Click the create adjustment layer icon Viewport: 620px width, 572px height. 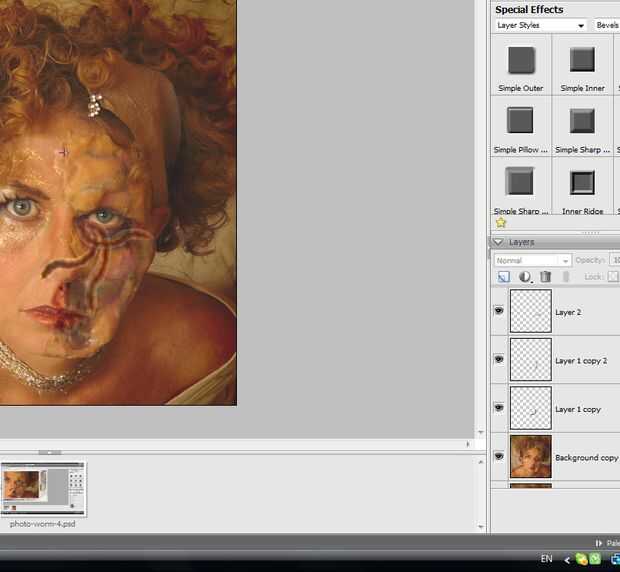(525, 277)
